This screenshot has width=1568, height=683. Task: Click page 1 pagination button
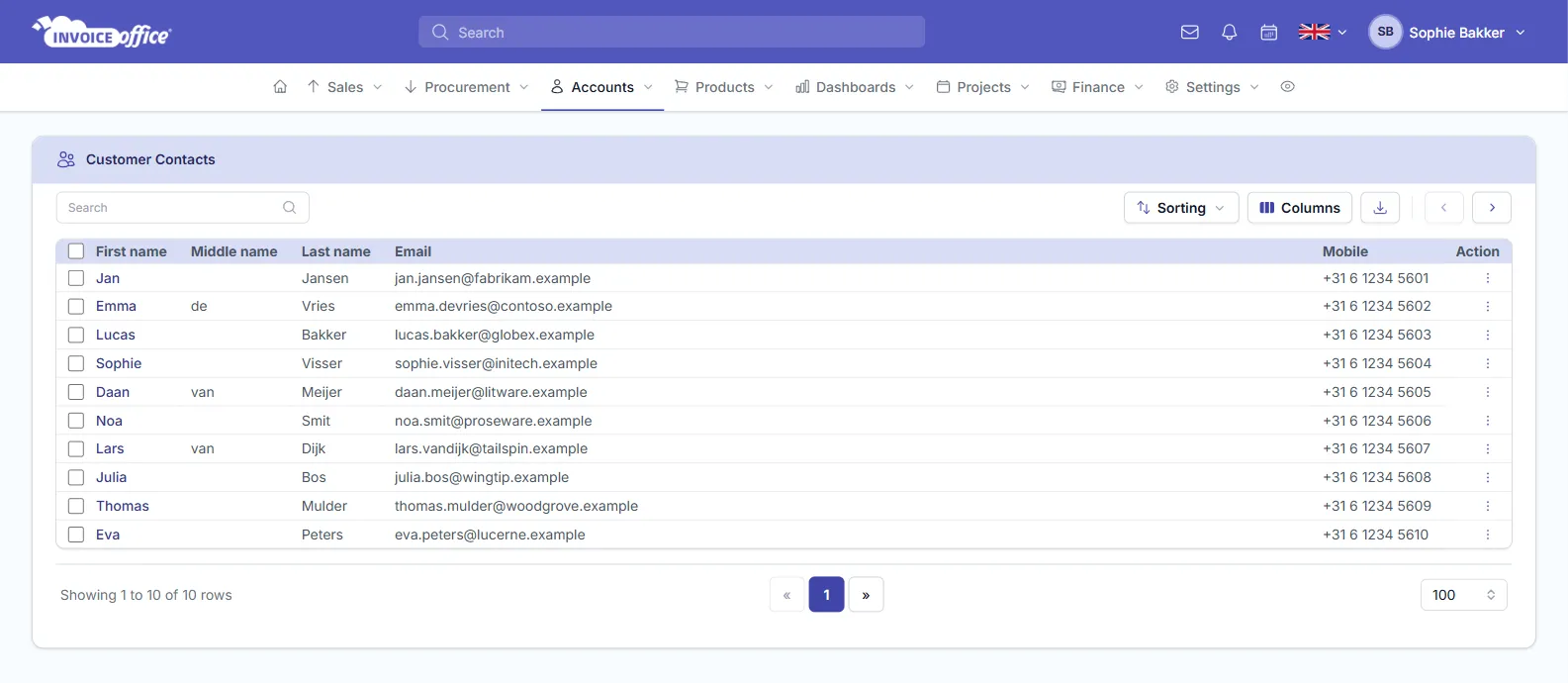[x=827, y=595]
